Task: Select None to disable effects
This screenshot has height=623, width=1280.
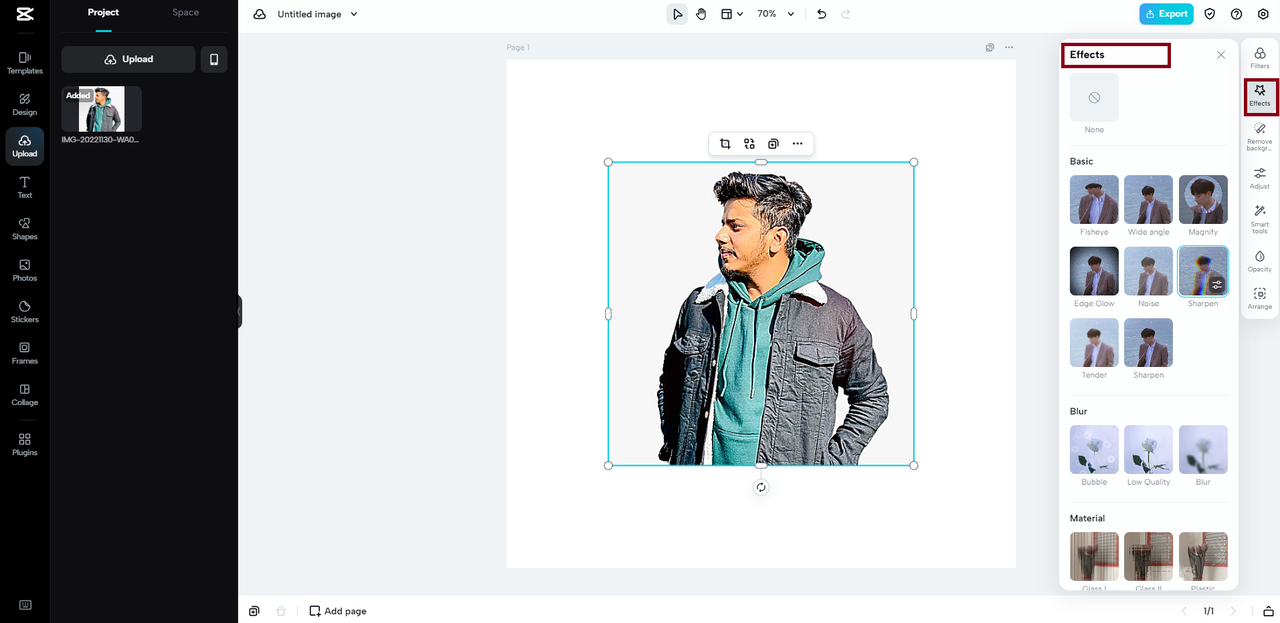Action: coord(1094,98)
